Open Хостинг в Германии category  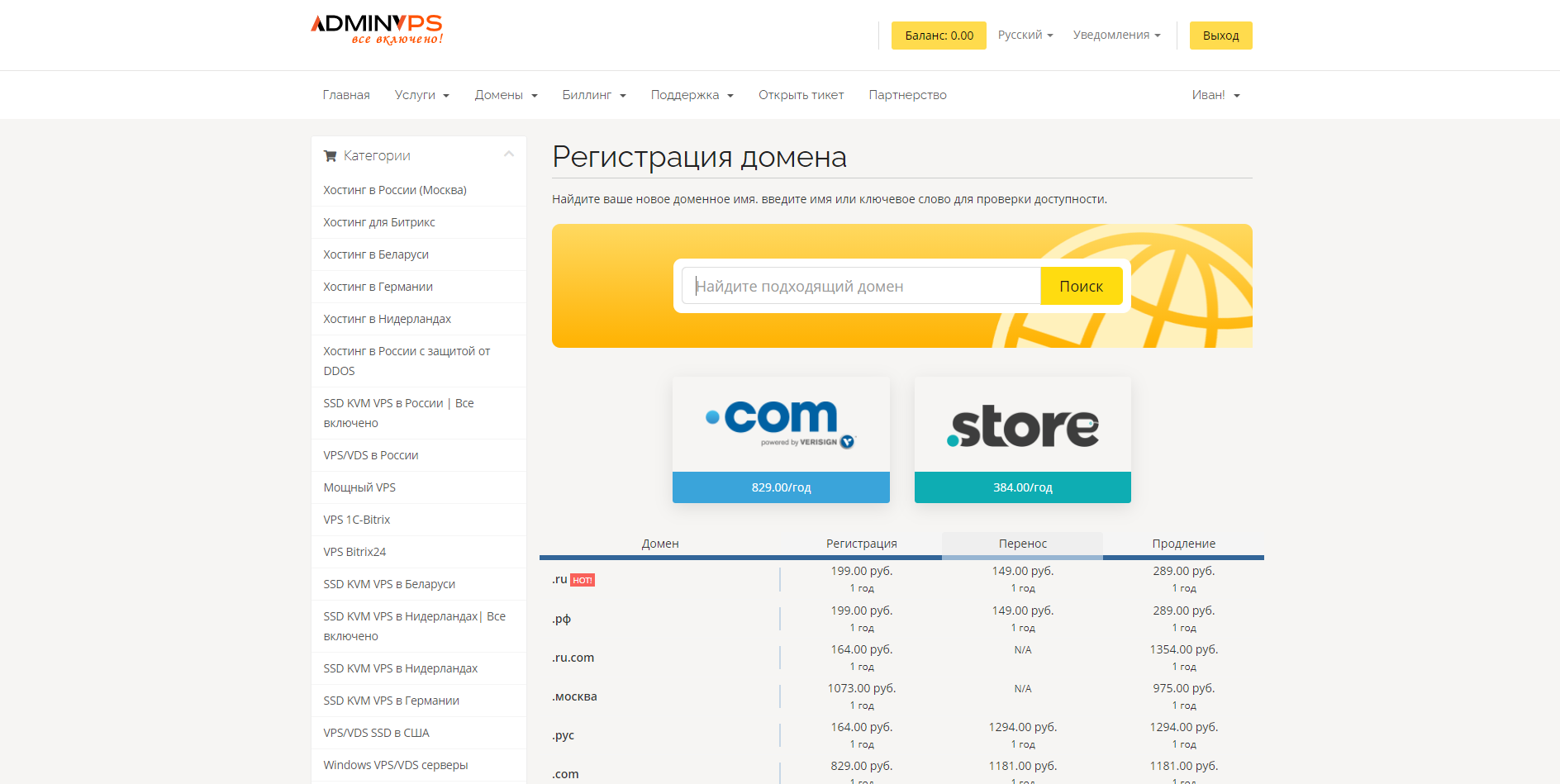[x=419, y=287]
